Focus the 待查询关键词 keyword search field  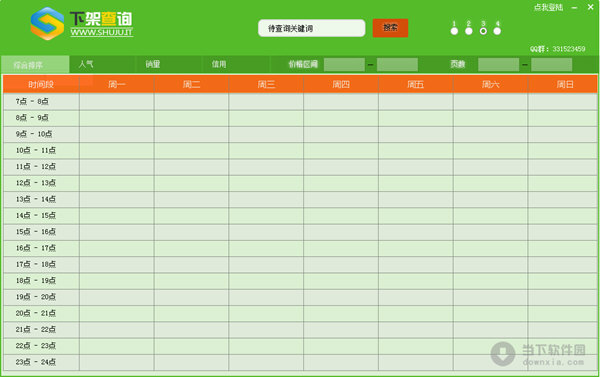pos(311,28)
